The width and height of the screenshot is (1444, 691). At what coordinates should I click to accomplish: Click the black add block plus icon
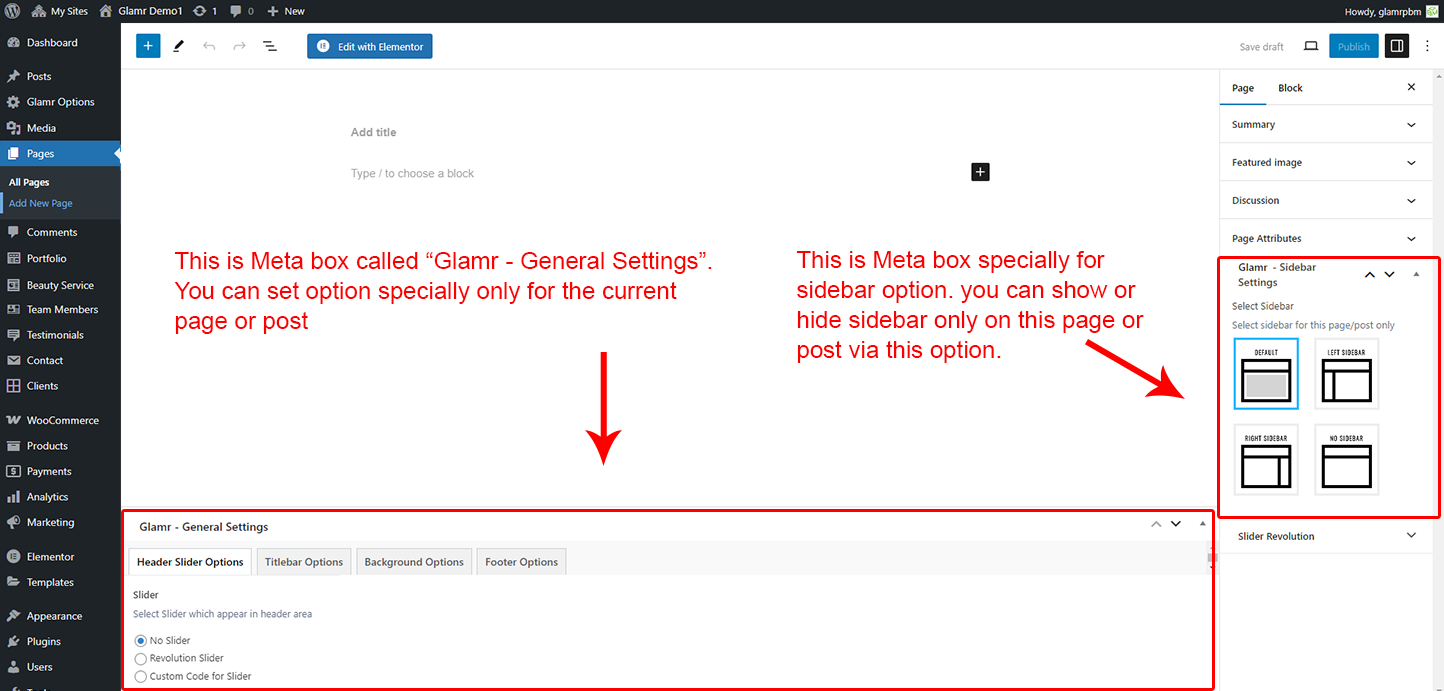980,172
